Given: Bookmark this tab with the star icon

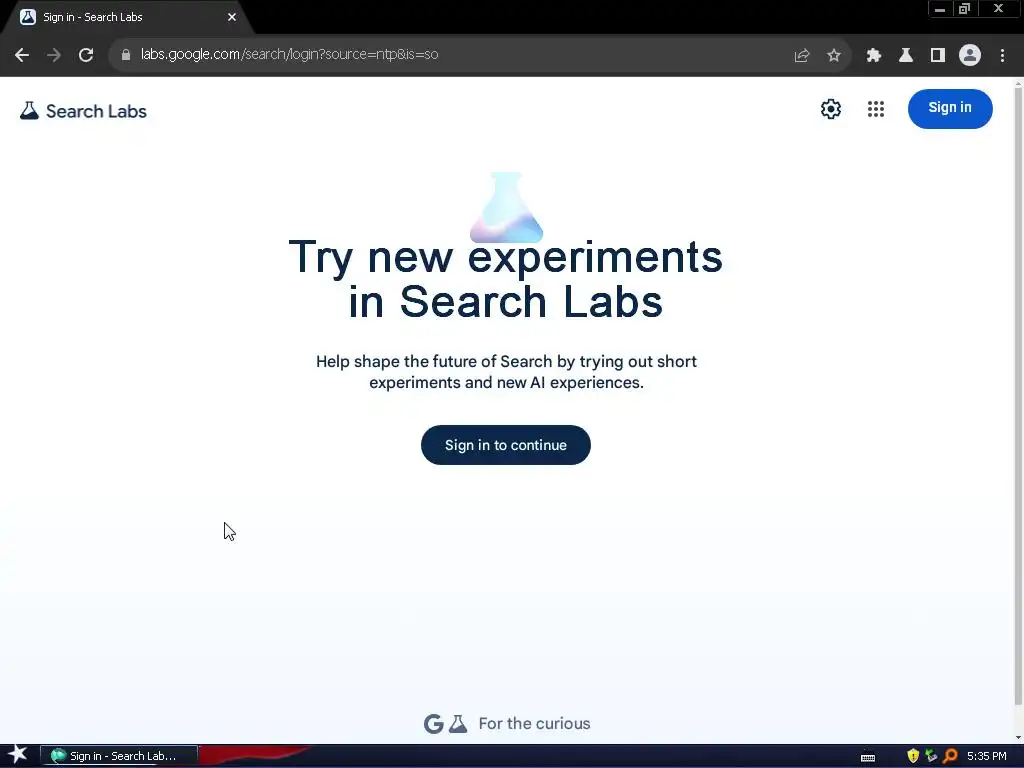Looking at the screenshot, I should coord(834,55).
